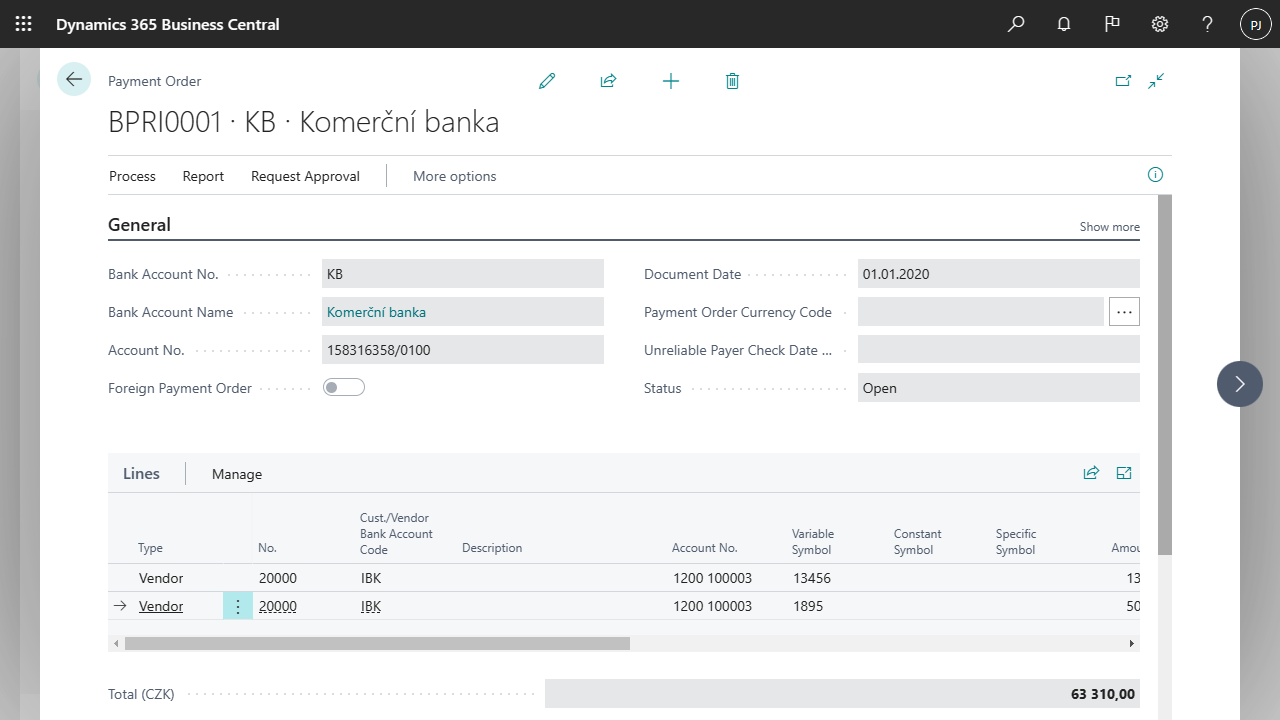Click No. 20000 in the second line

(x=278, y=606)
